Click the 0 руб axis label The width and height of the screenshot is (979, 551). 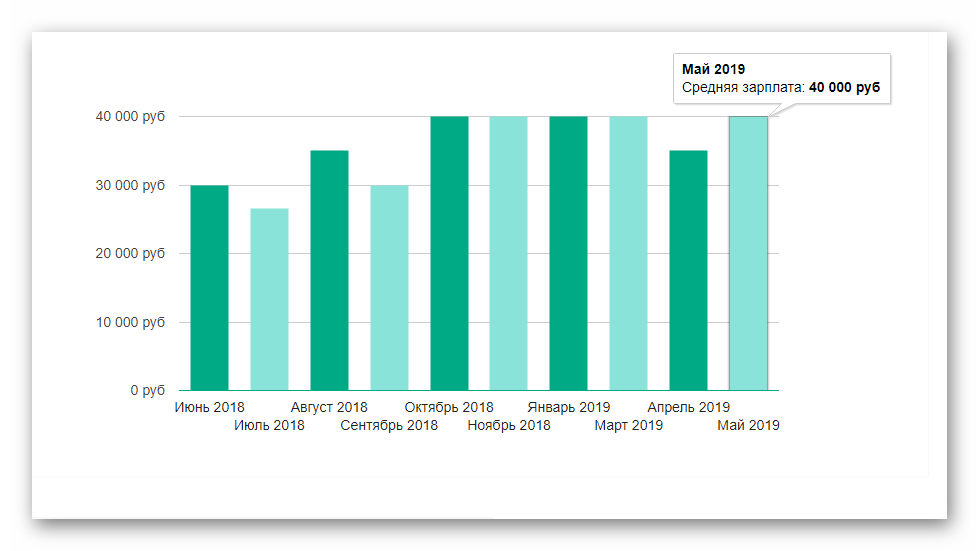(147, 390)
